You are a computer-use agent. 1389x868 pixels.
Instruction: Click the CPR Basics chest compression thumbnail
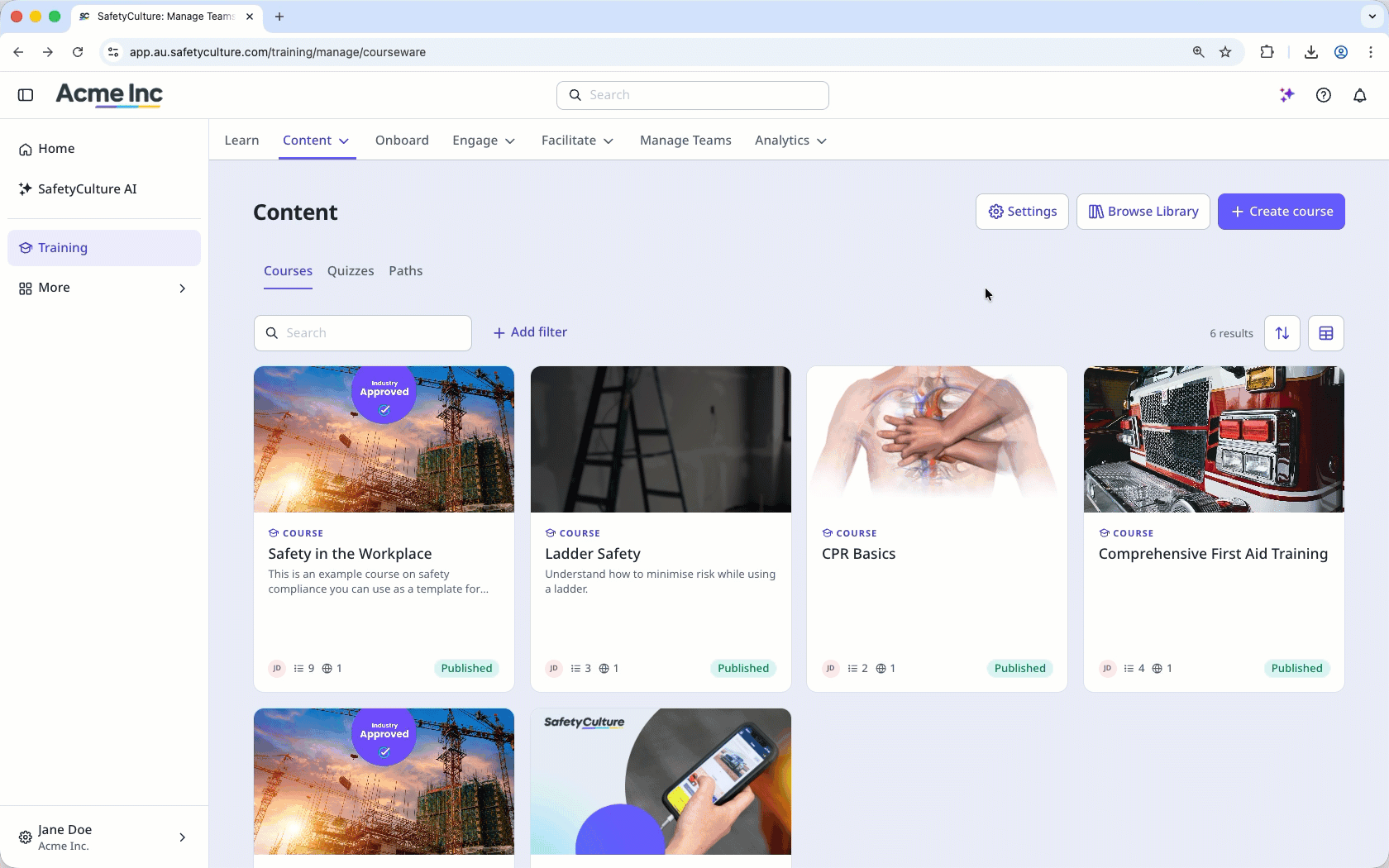(937, 440)
